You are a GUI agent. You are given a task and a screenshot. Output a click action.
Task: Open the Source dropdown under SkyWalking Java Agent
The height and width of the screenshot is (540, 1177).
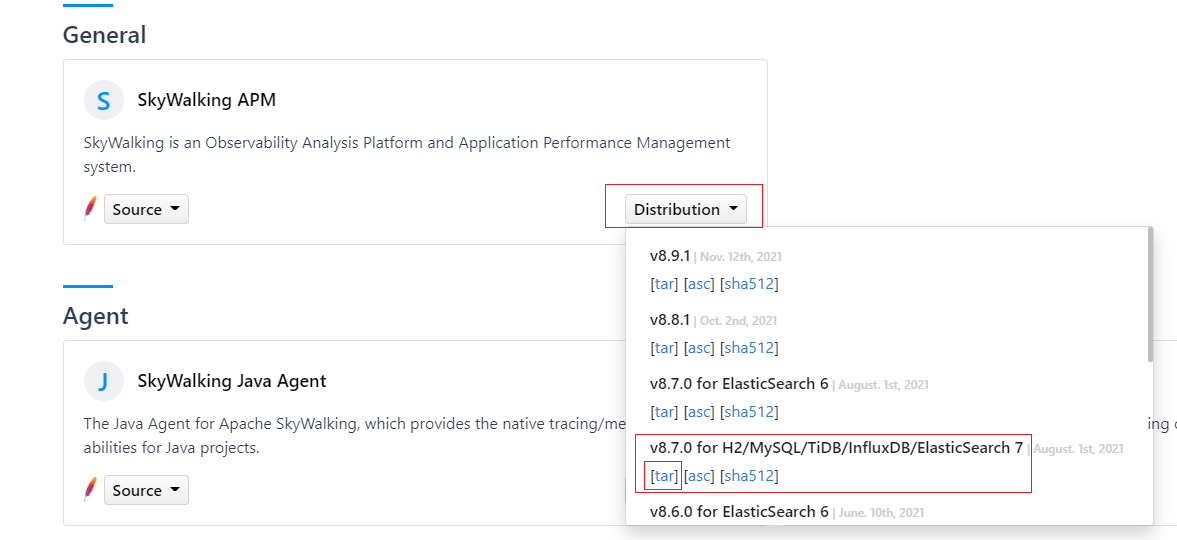click(x=146, y=490)
